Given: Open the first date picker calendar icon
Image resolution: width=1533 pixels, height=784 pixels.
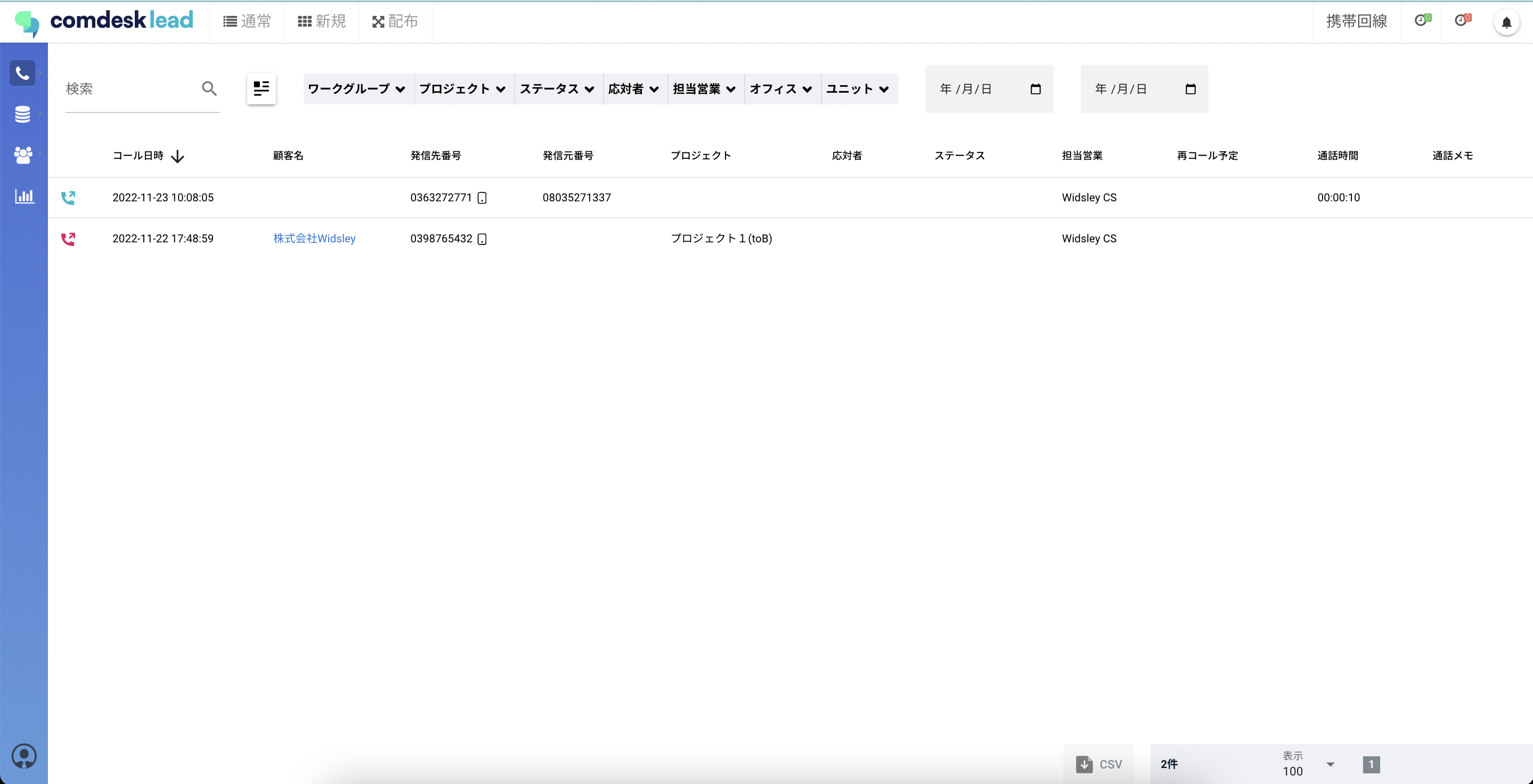Looking at the screenshot, I should (1035, 88).
